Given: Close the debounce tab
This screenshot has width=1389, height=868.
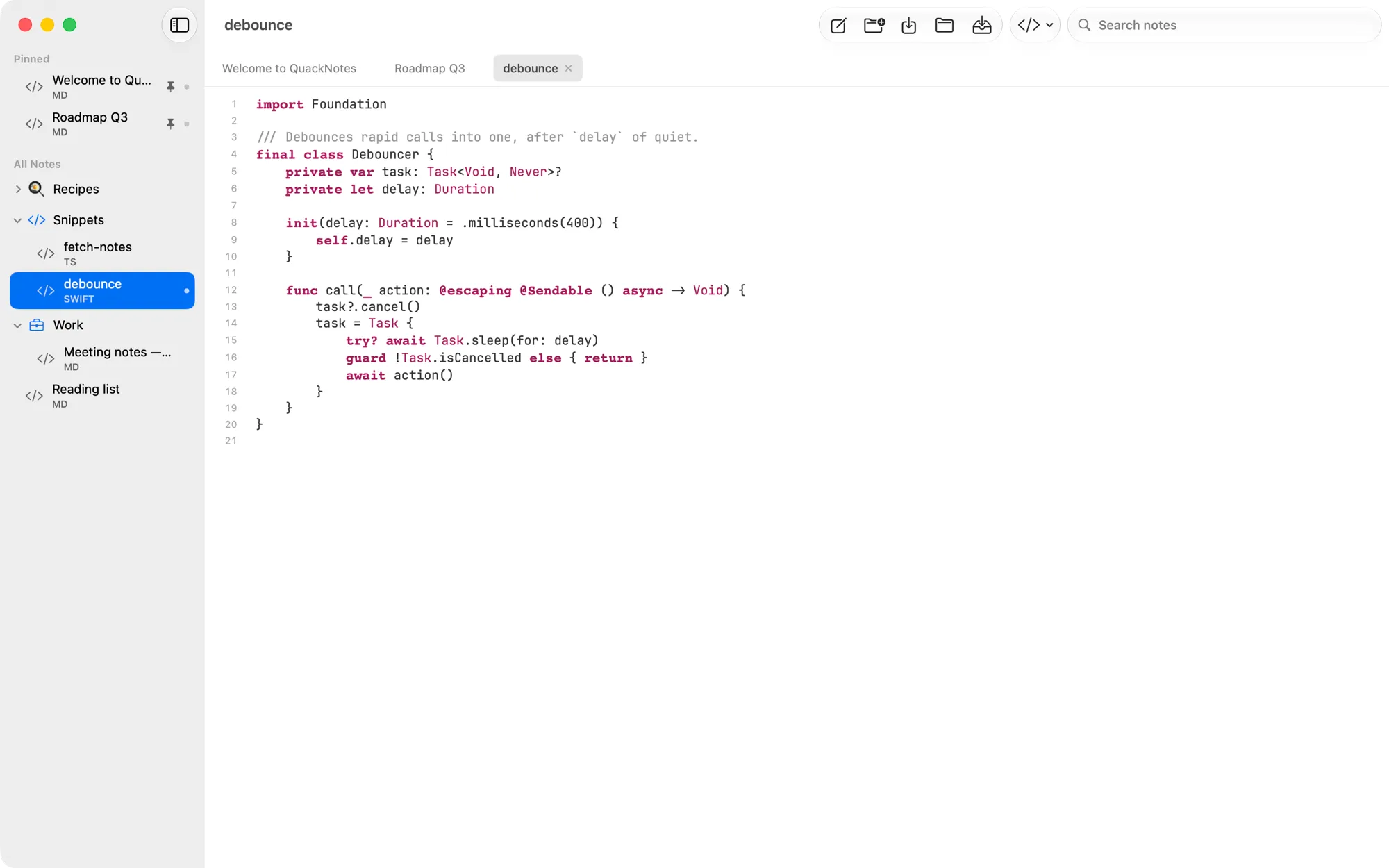Looking at the screenshot, I should point(568,68).
